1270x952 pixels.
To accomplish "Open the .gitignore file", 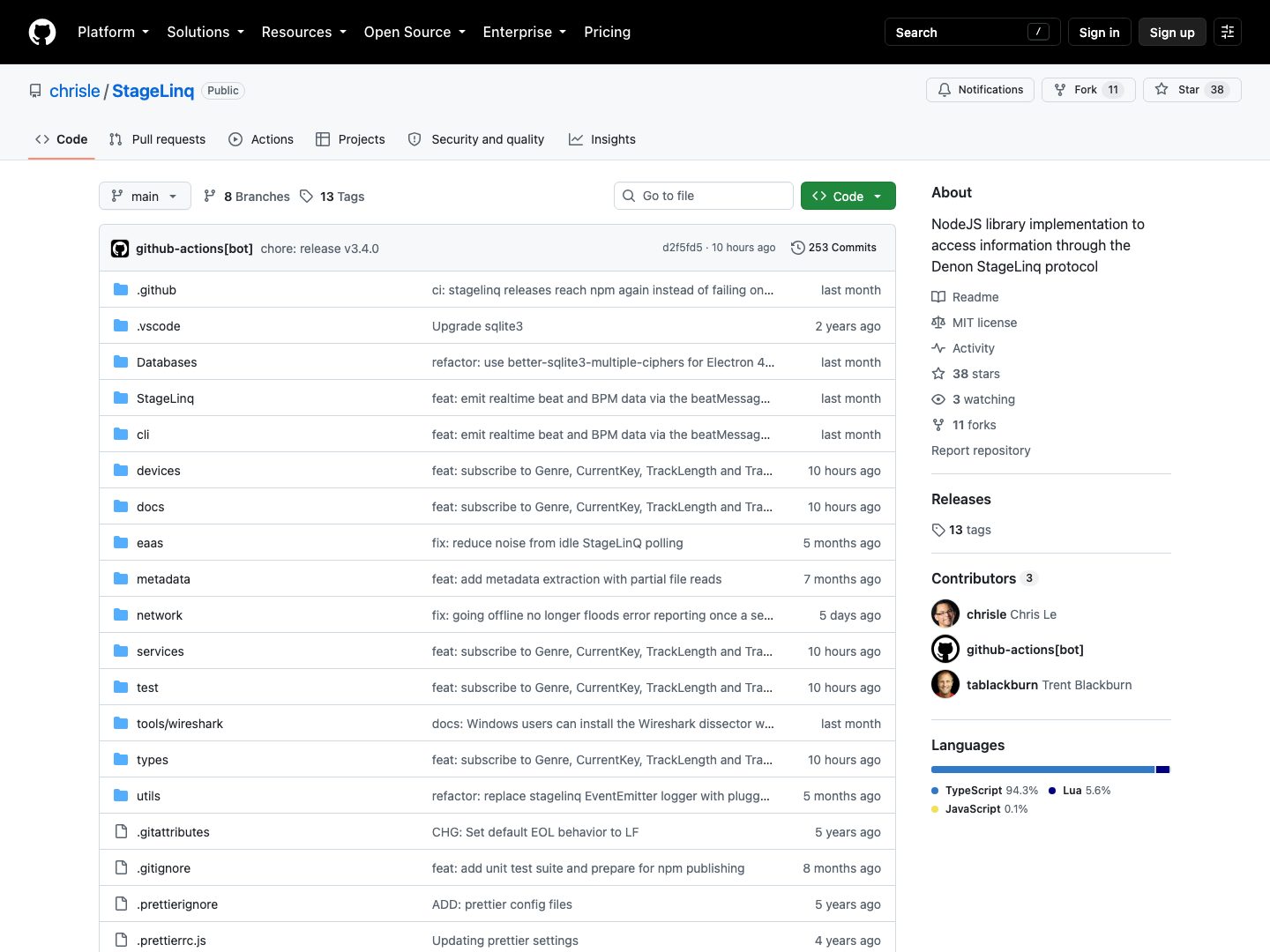I will [163, 868].
